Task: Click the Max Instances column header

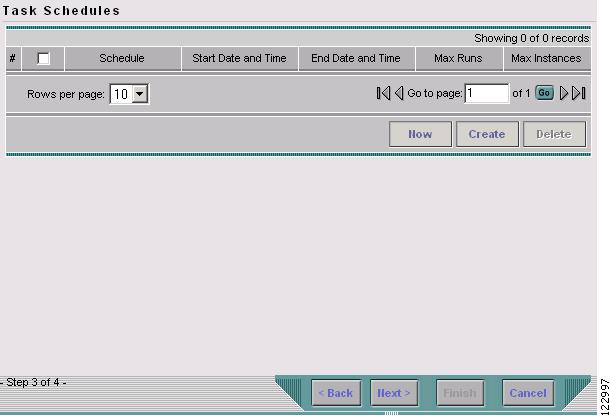Action: (x=546, y=58)
